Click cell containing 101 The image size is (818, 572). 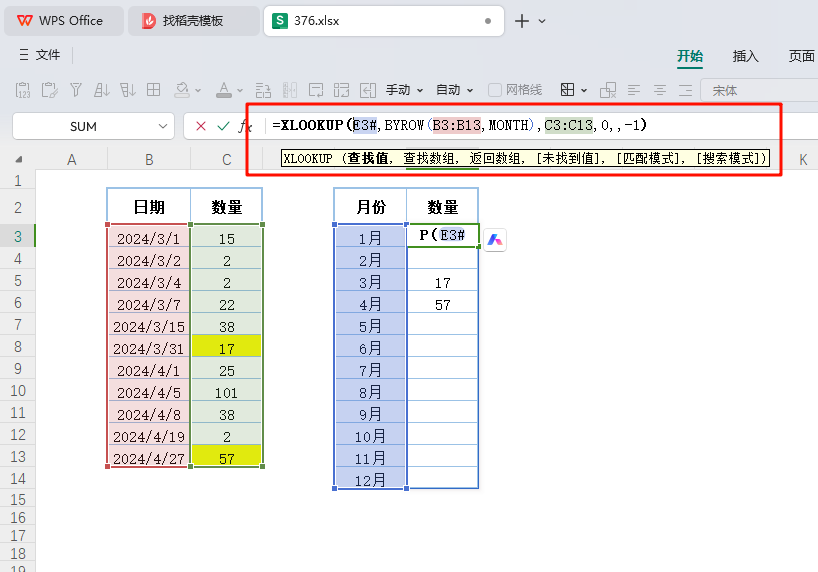tap(226, 392)
